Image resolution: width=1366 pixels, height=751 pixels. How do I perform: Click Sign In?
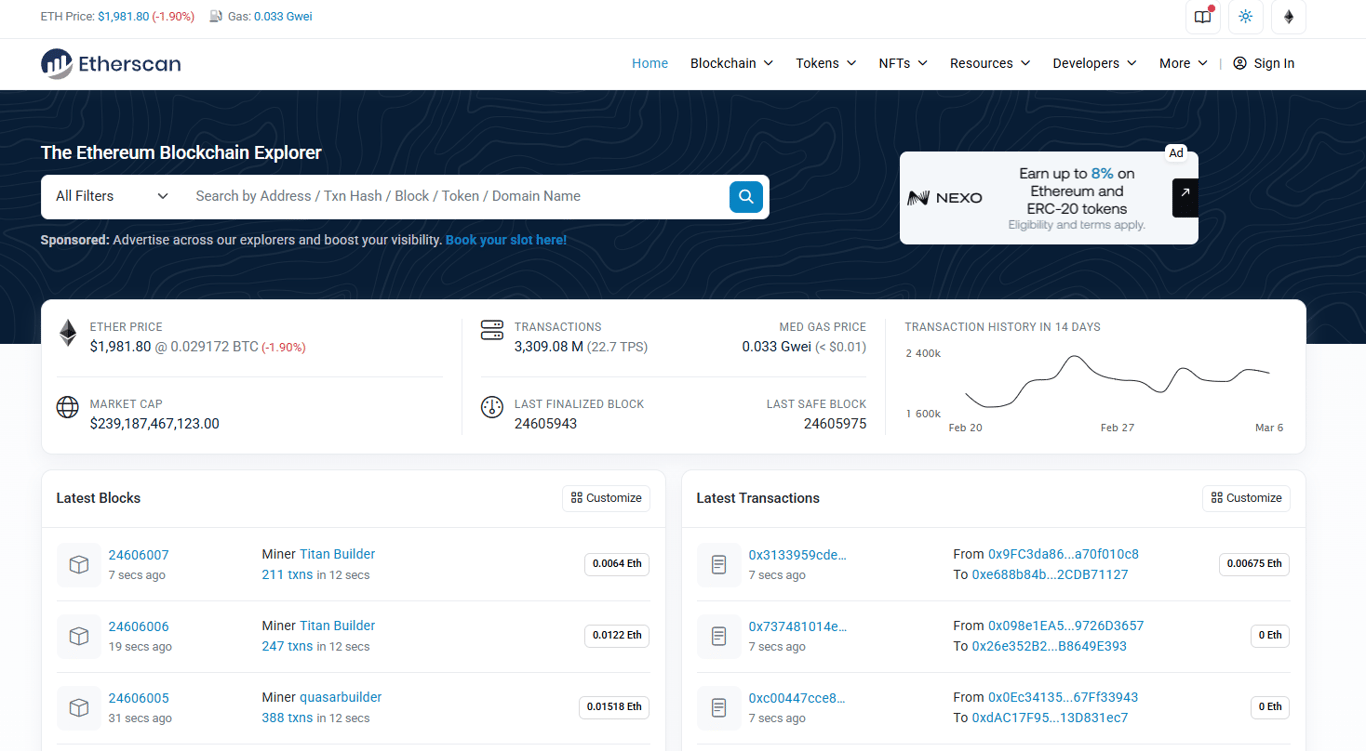[1272, 63]
